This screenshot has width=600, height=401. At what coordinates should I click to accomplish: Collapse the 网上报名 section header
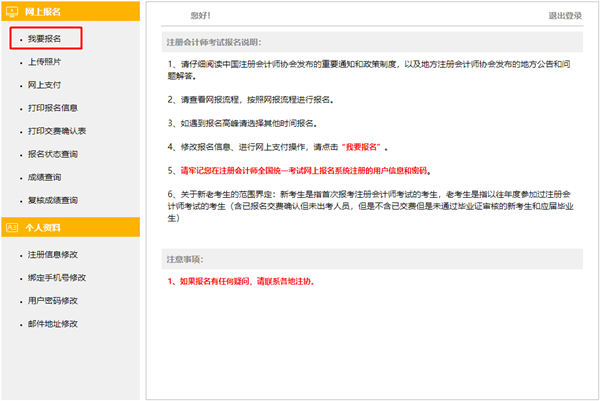click(70, 12)
